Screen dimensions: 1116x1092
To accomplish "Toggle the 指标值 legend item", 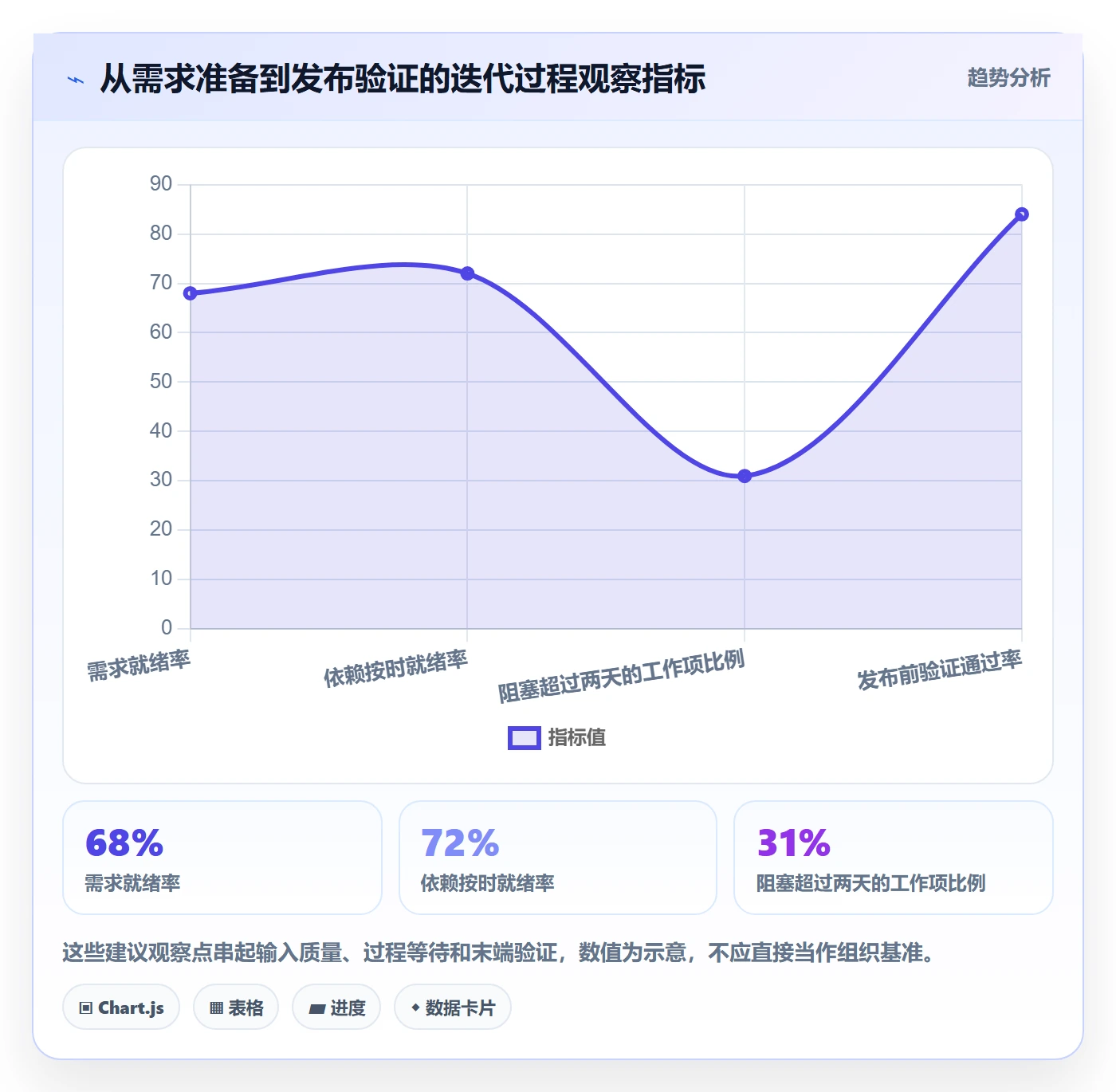I will coord(557,737).
